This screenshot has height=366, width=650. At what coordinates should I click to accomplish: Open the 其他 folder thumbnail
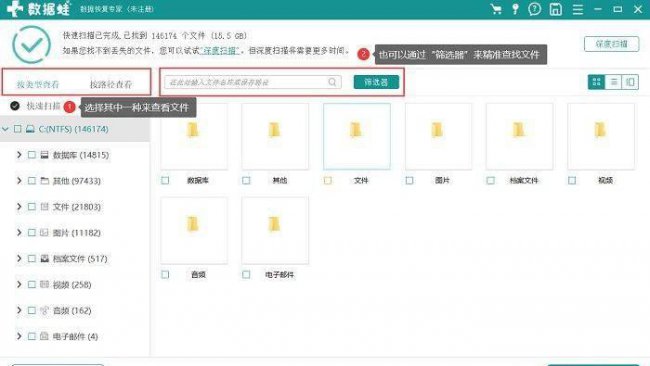tap(275, 137)
